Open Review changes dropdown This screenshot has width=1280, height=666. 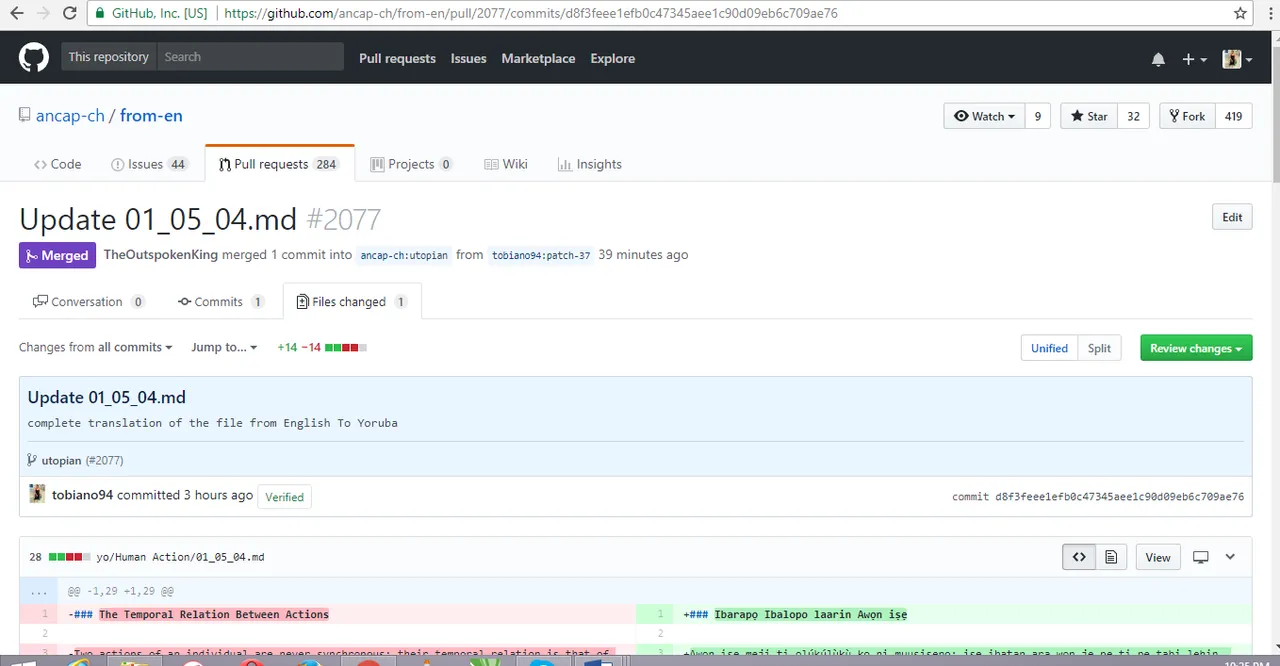point(1196,348)
